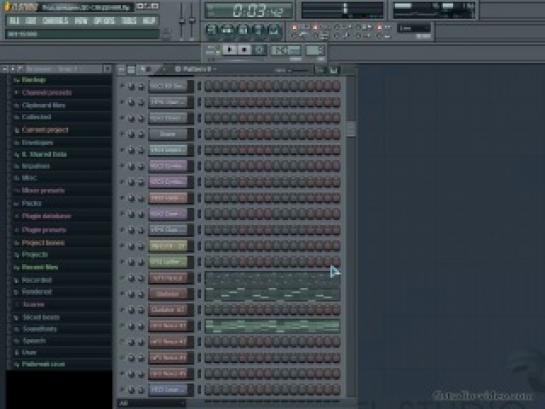Open the EDIT menu

[31, 21]
